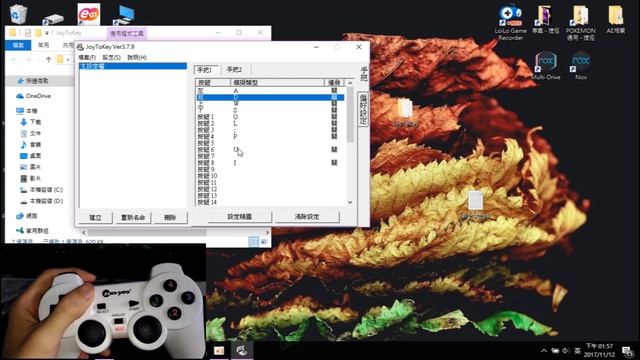Select 快速存取 in the Explorer sidebar

click(x=37, y=81)
